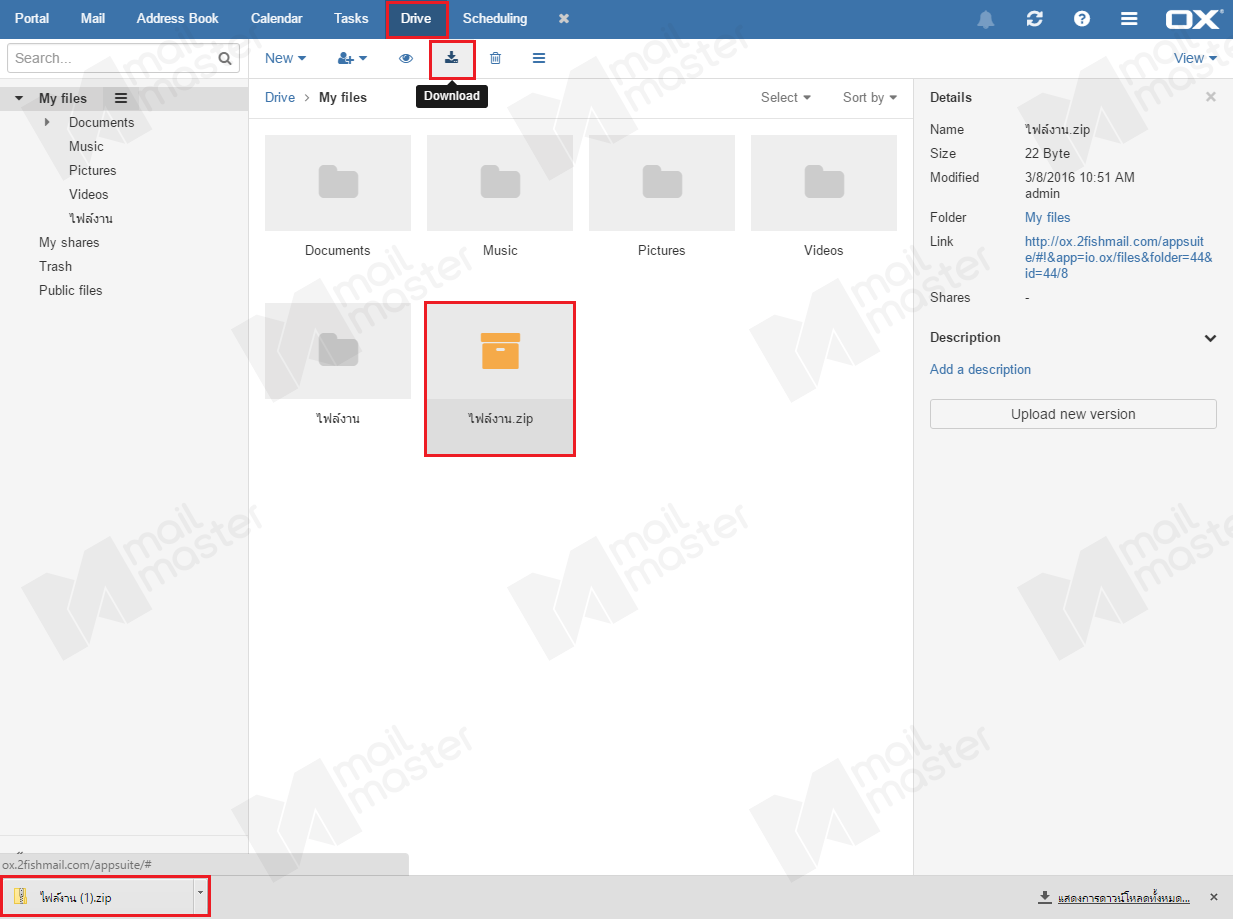This screenshot has width=1233, height=919.
Task: Open the Select dropdown
Action: click(x=786, y=97)
